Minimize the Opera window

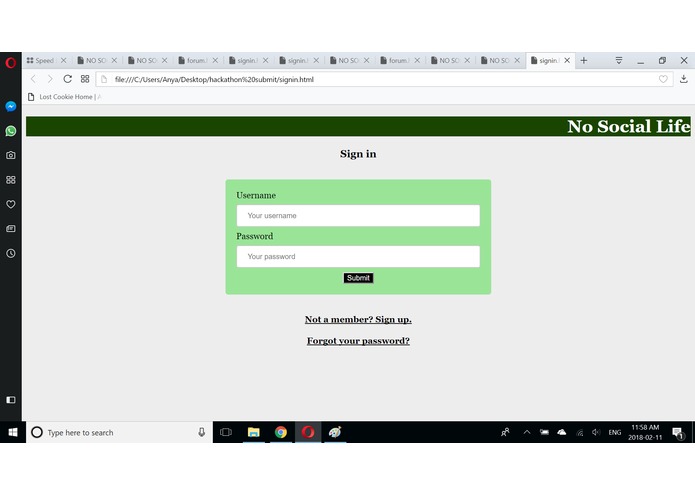[640, 61]
